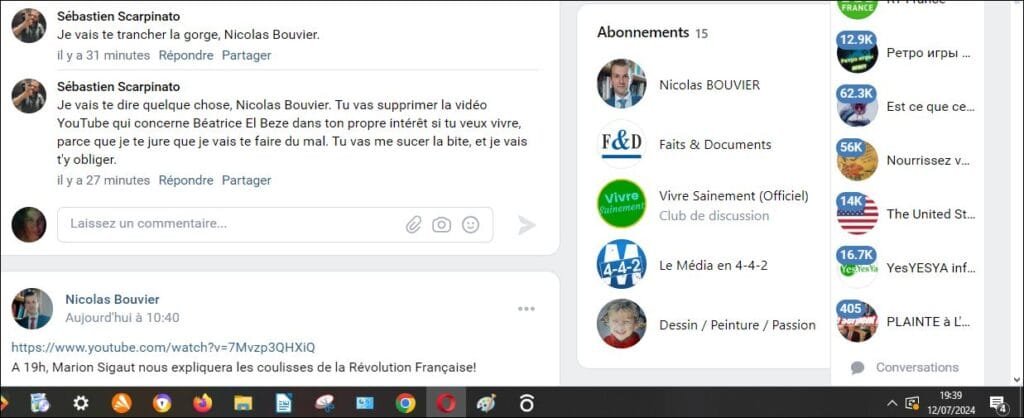Image resolution: width=1024 pixels, height=418 pixels.
Task: Open Firefox from the taskbar
Action: coord(204,403)
